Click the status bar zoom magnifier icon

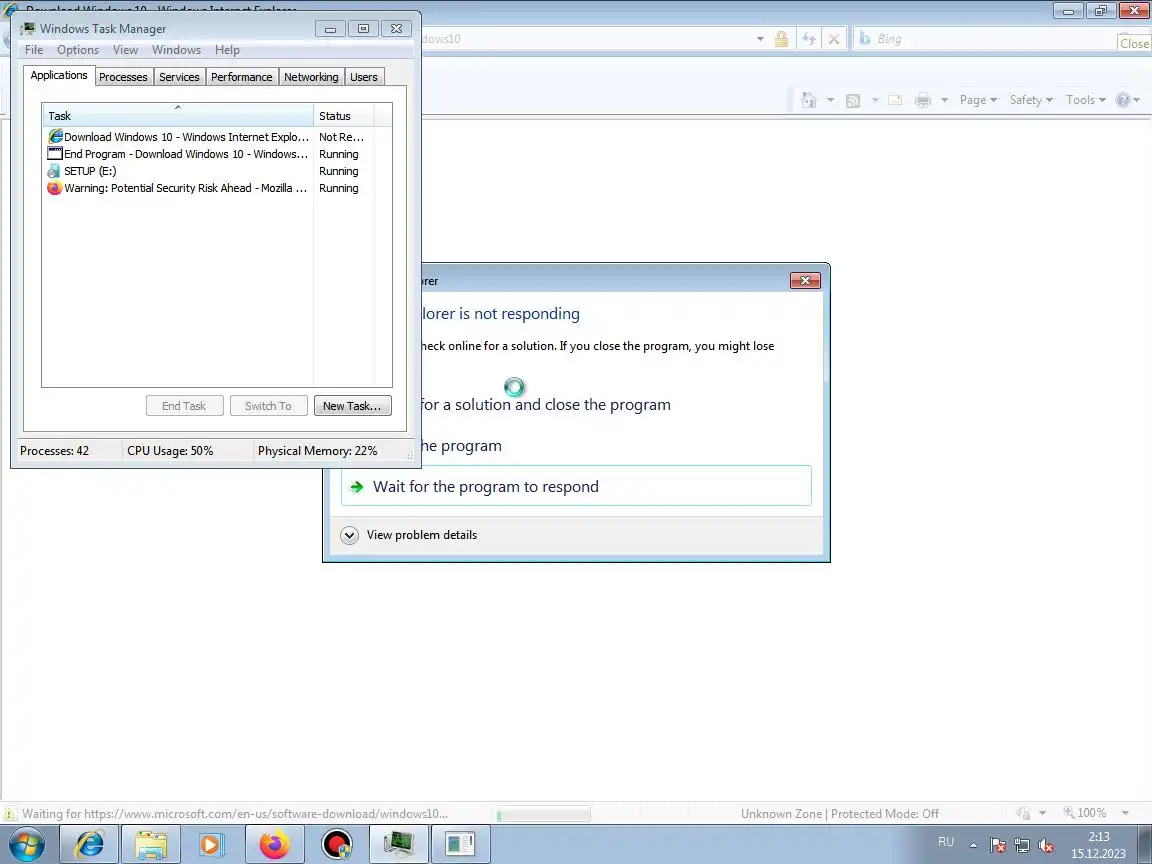point(1069,813)
